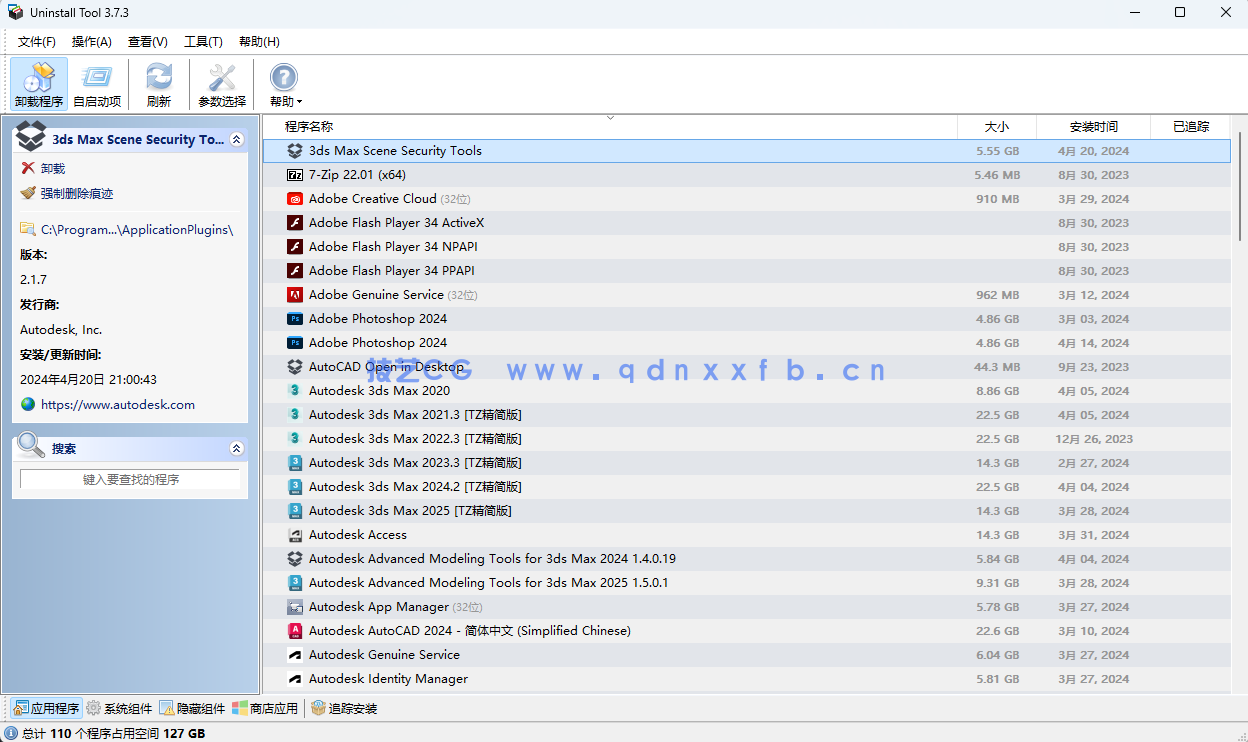
Task: Open the 工具(T) menu
Action: pyautogui.click(x=201, y=41)
